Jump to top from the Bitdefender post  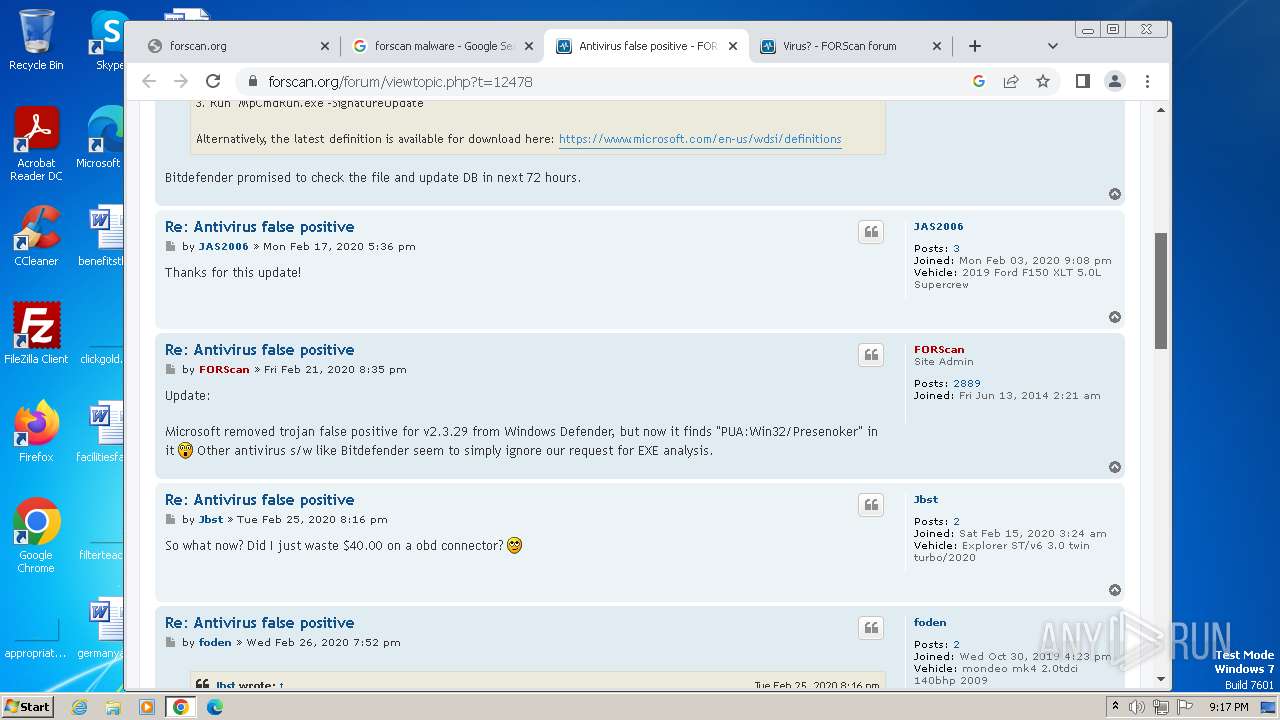(x=1115, y=194)
